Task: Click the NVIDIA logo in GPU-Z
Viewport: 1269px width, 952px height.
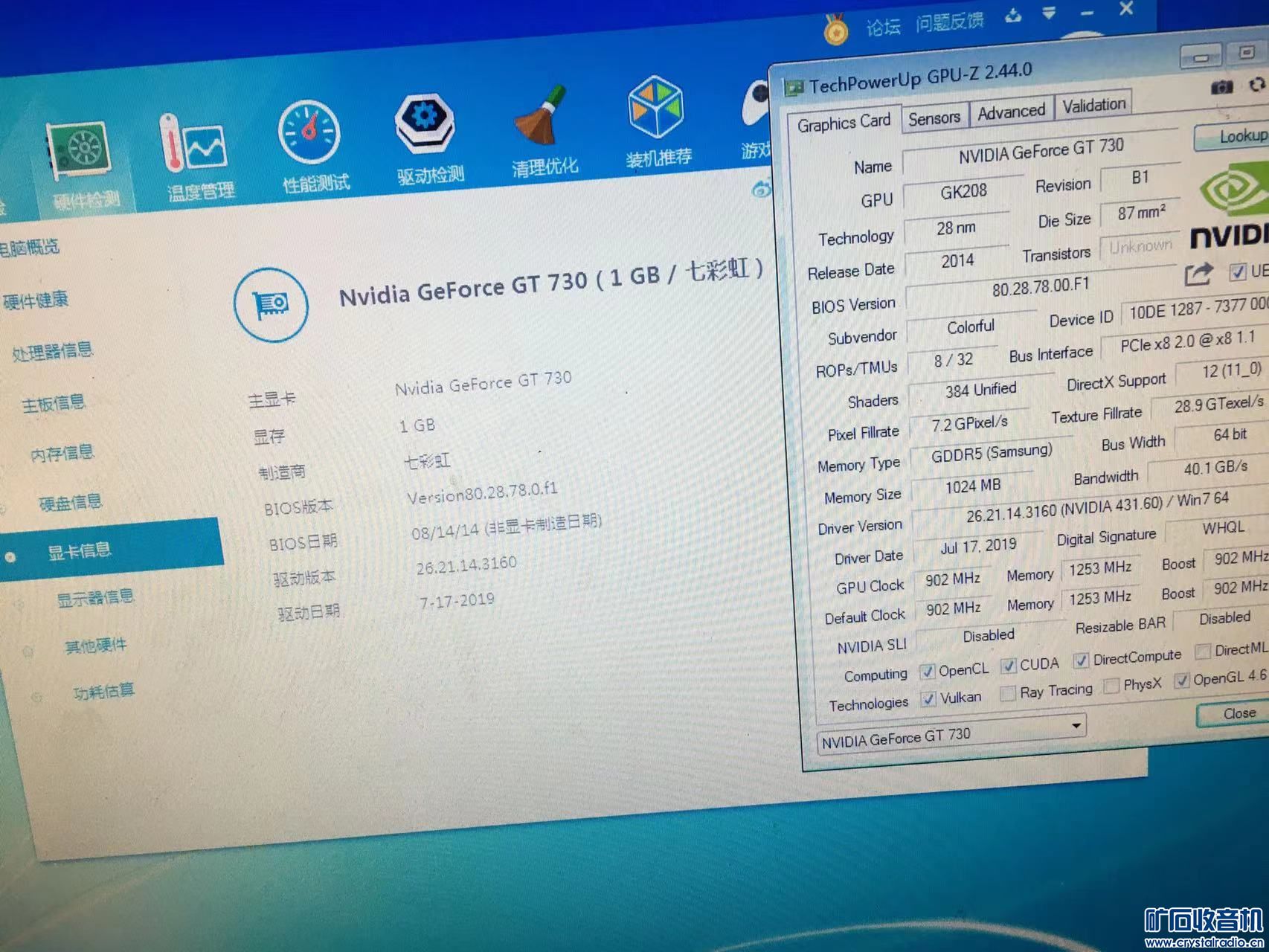Action: click(x=1230, y=206)
